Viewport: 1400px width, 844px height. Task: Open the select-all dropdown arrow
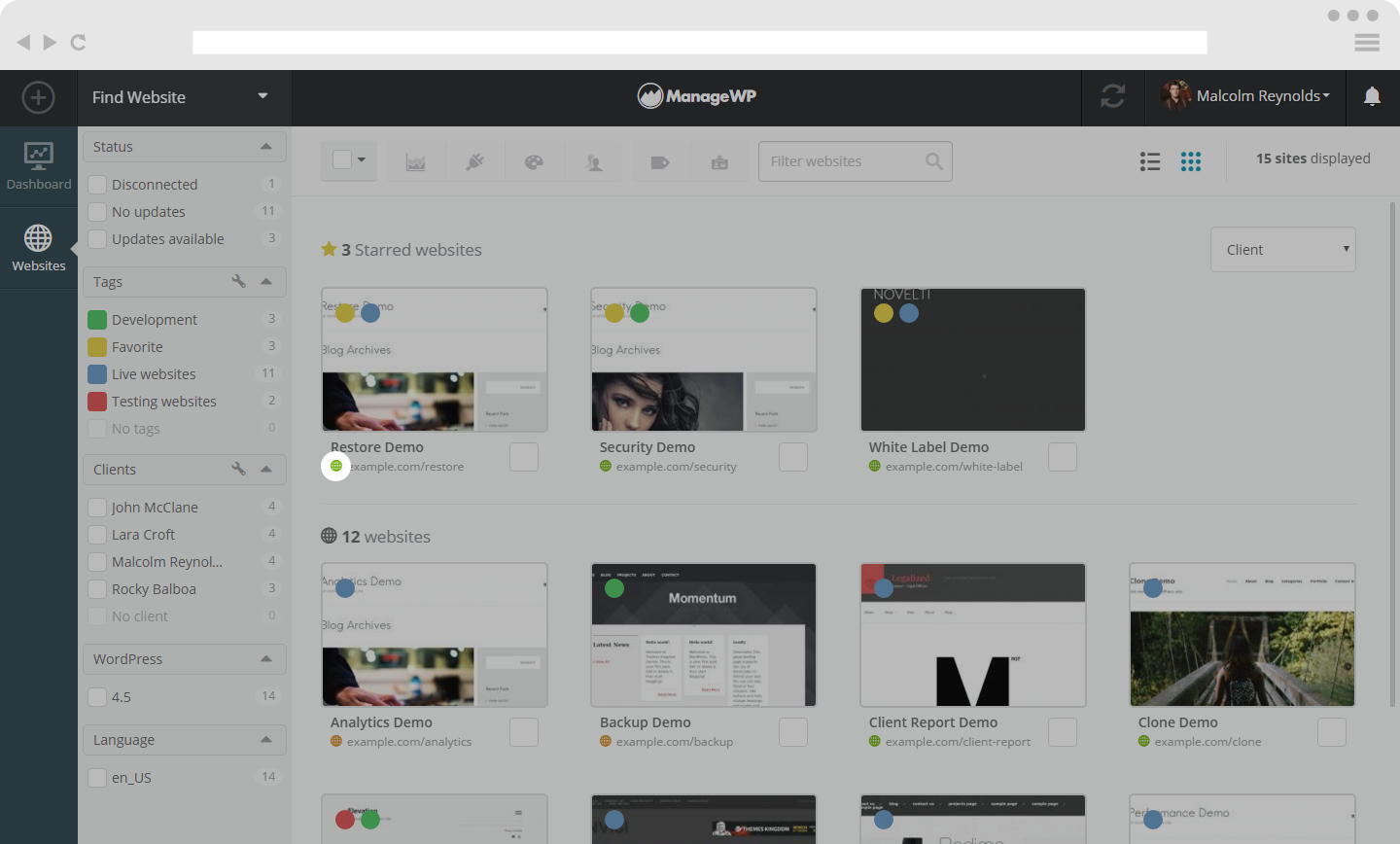(362, 159)
